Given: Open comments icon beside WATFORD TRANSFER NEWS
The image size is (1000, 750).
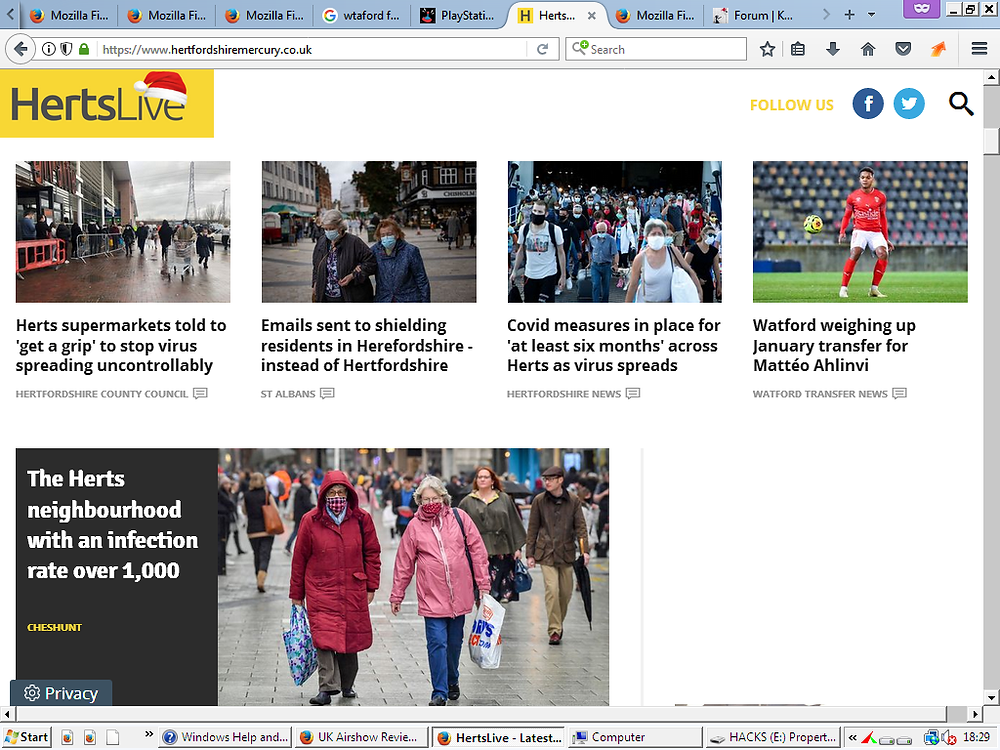Looking at the screenshot, I should tap(899, 393).
